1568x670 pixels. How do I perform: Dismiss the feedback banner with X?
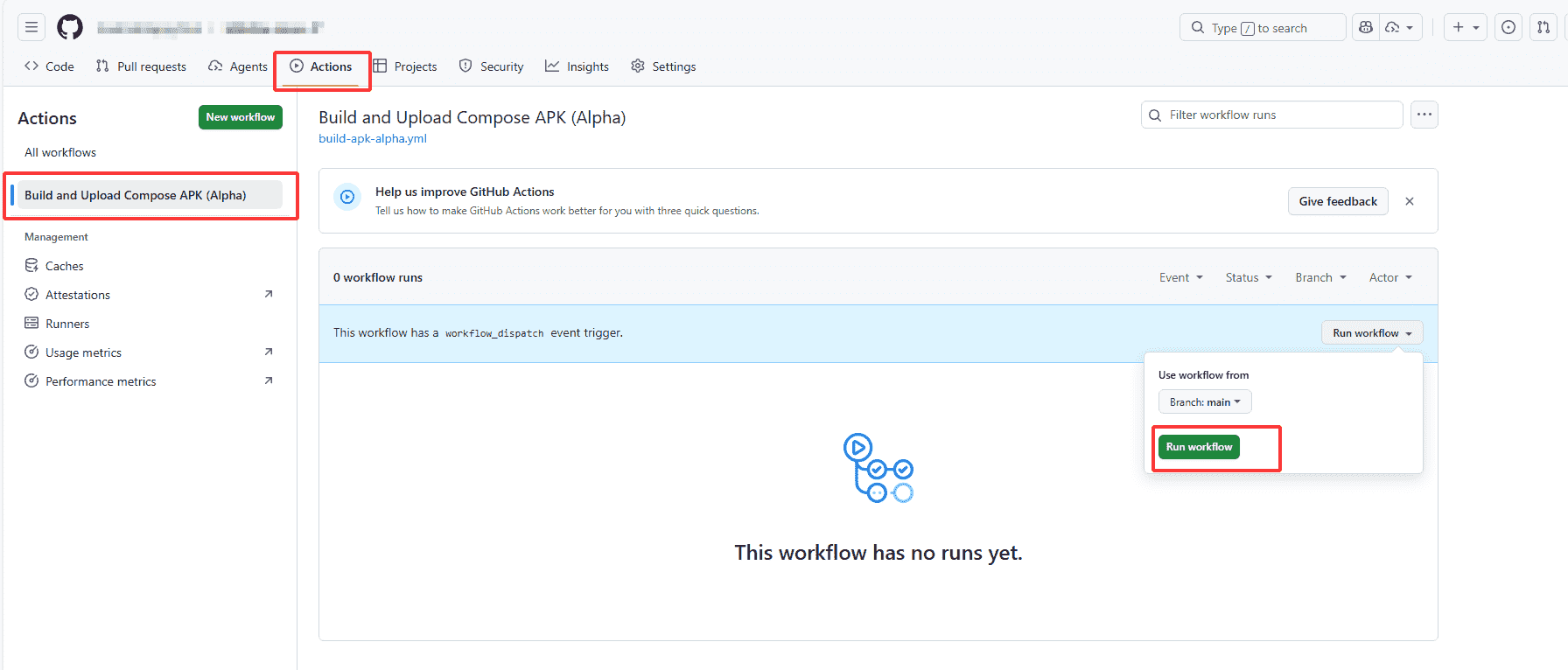pos(1410,201)
